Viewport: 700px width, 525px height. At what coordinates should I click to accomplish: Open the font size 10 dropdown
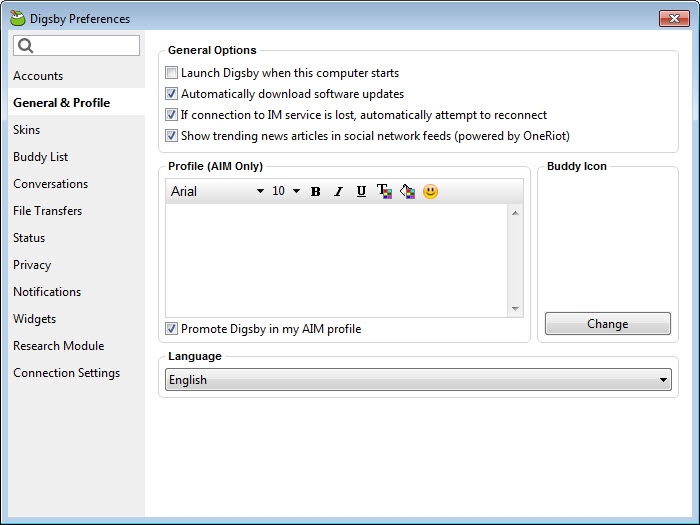point(286,192)
